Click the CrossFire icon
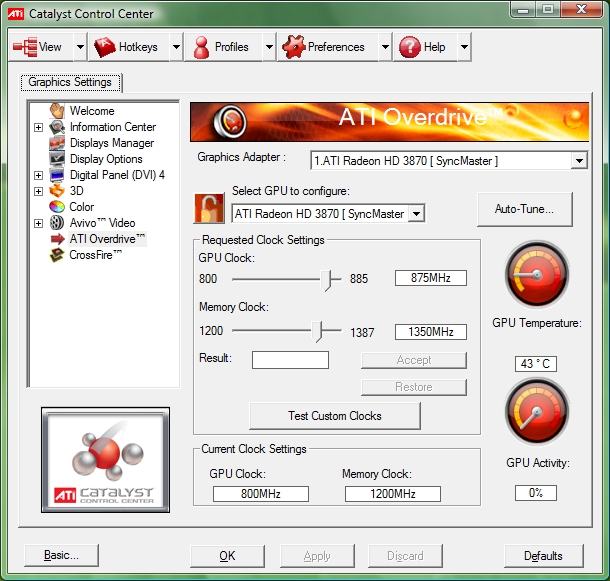Image resolution: width=610 pixels, height=581 pixels. click(57, 255)
